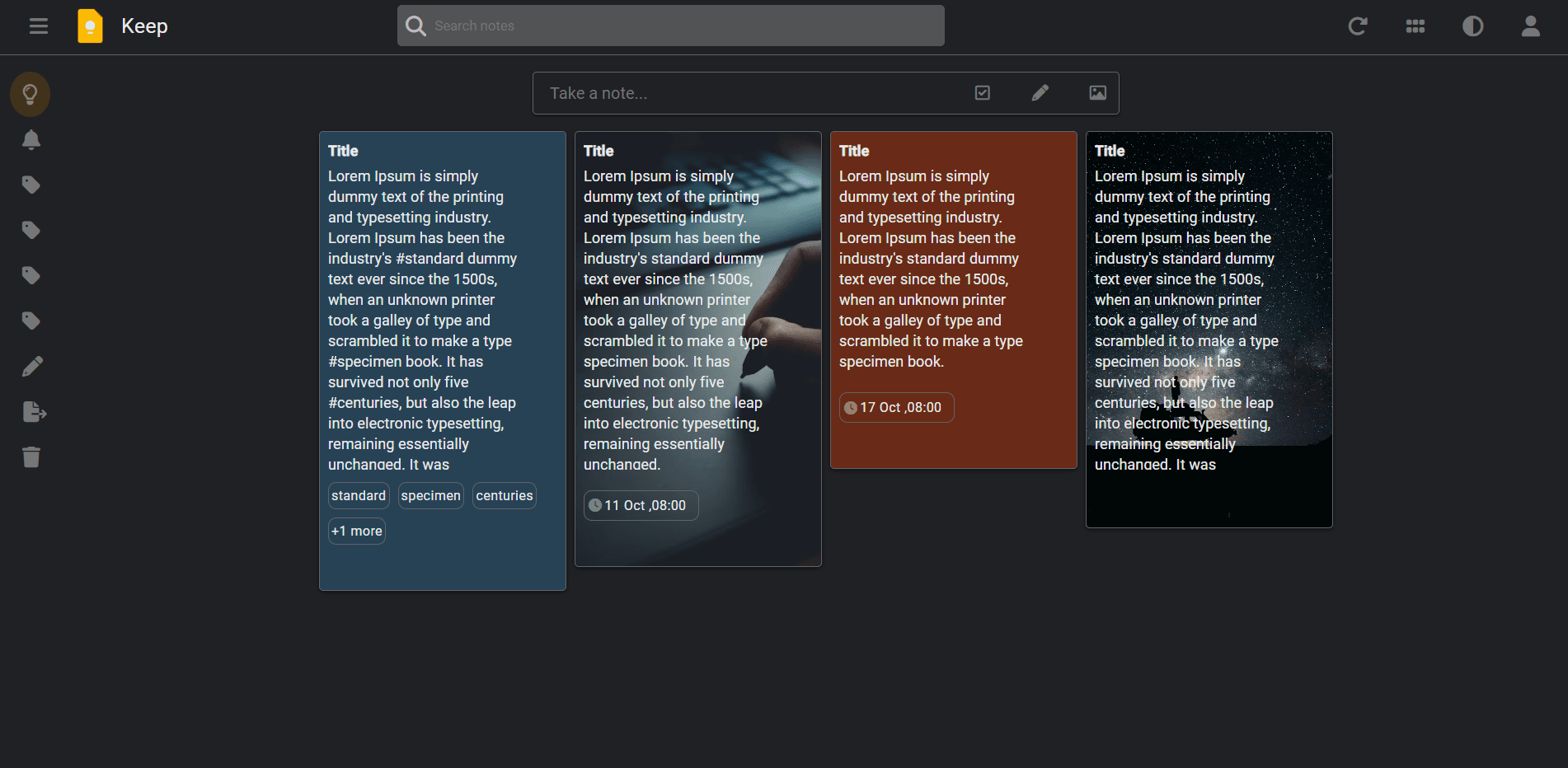This screenshot has width=1568, height=768.
Task: Open the first label tag in sidebar
Action: pos(31,185)
